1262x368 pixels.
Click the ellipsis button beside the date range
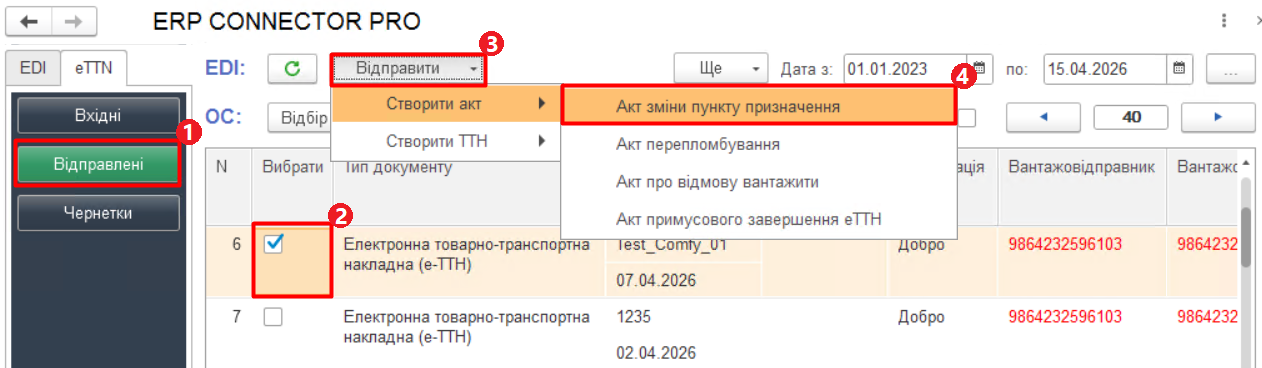[x=1231, y=70]
